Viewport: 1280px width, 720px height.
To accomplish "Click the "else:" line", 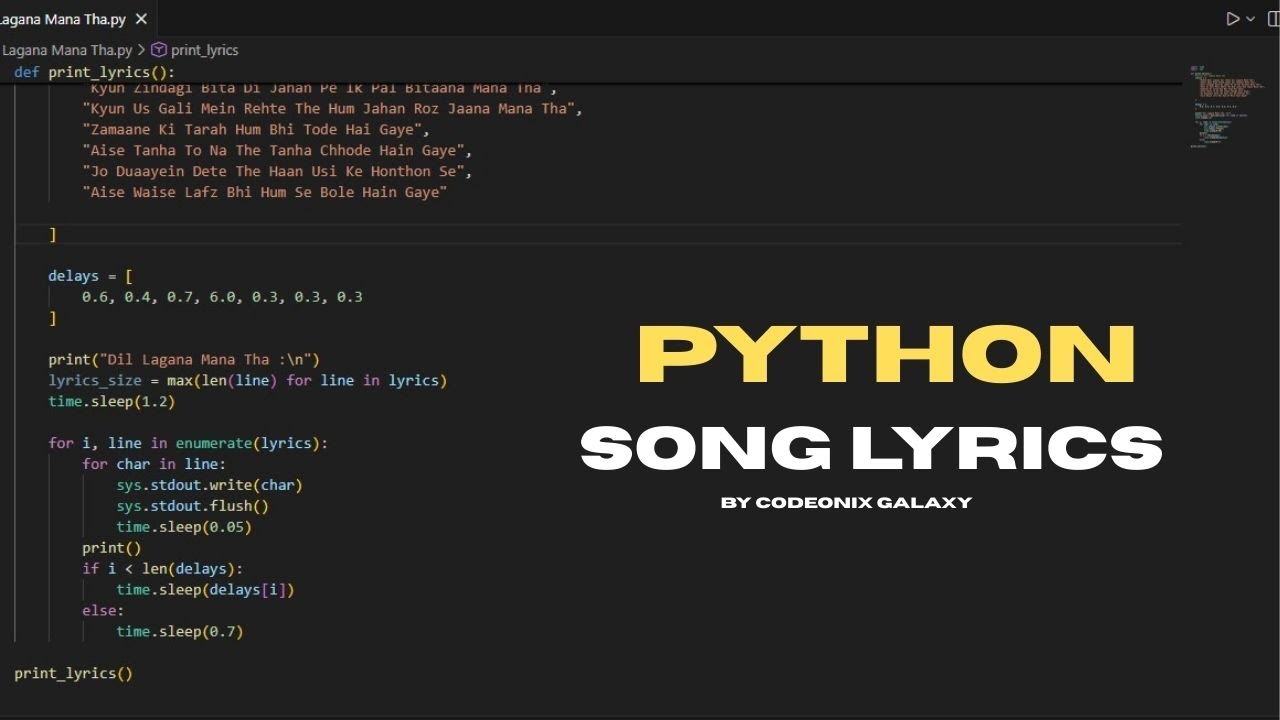I will tap(103, 610).
